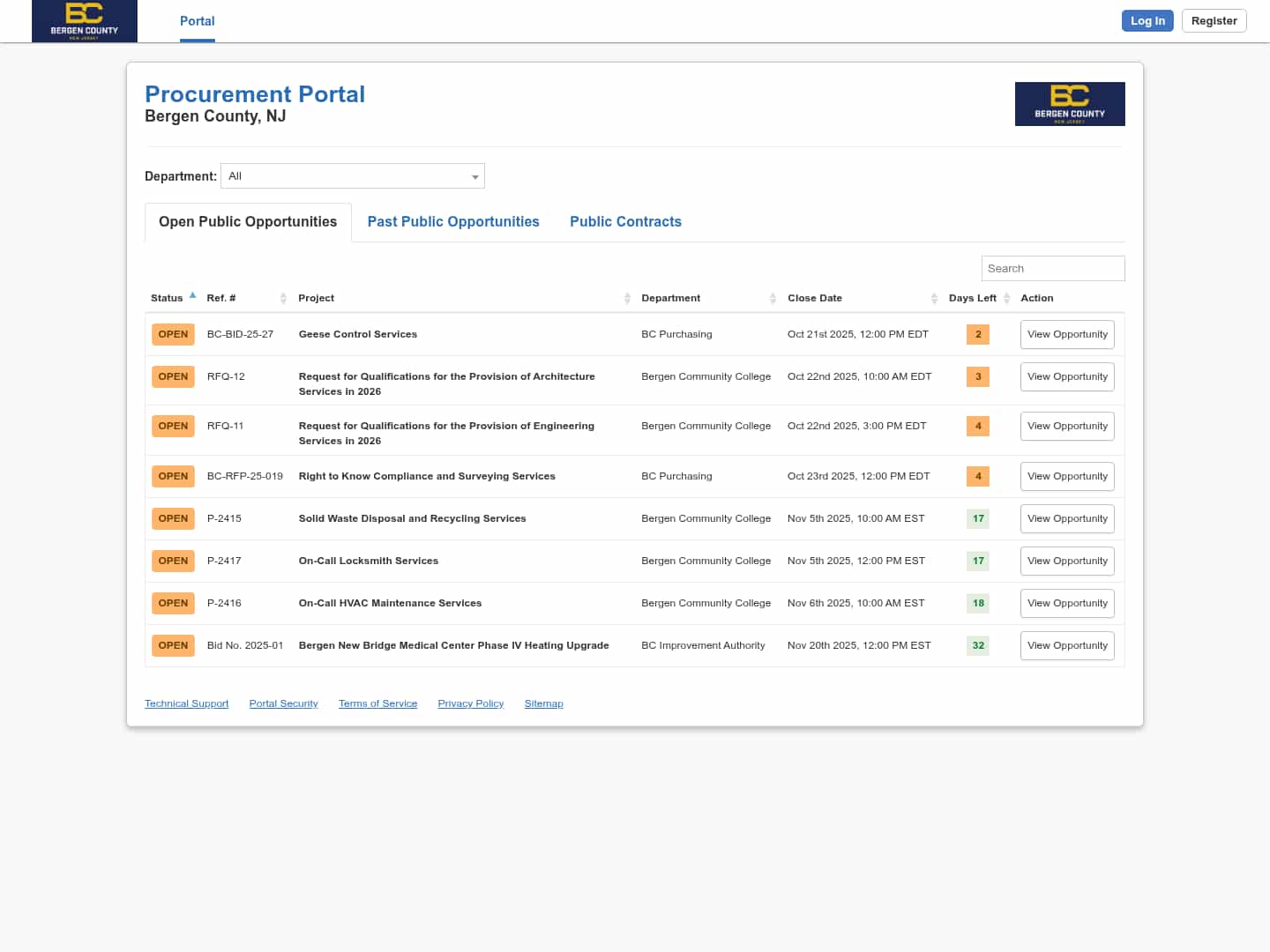This screenshot has height=952, width=1270.
Task: View Opportunity for On-Call Locksmith Services
Action: [x=1067, y=562]
